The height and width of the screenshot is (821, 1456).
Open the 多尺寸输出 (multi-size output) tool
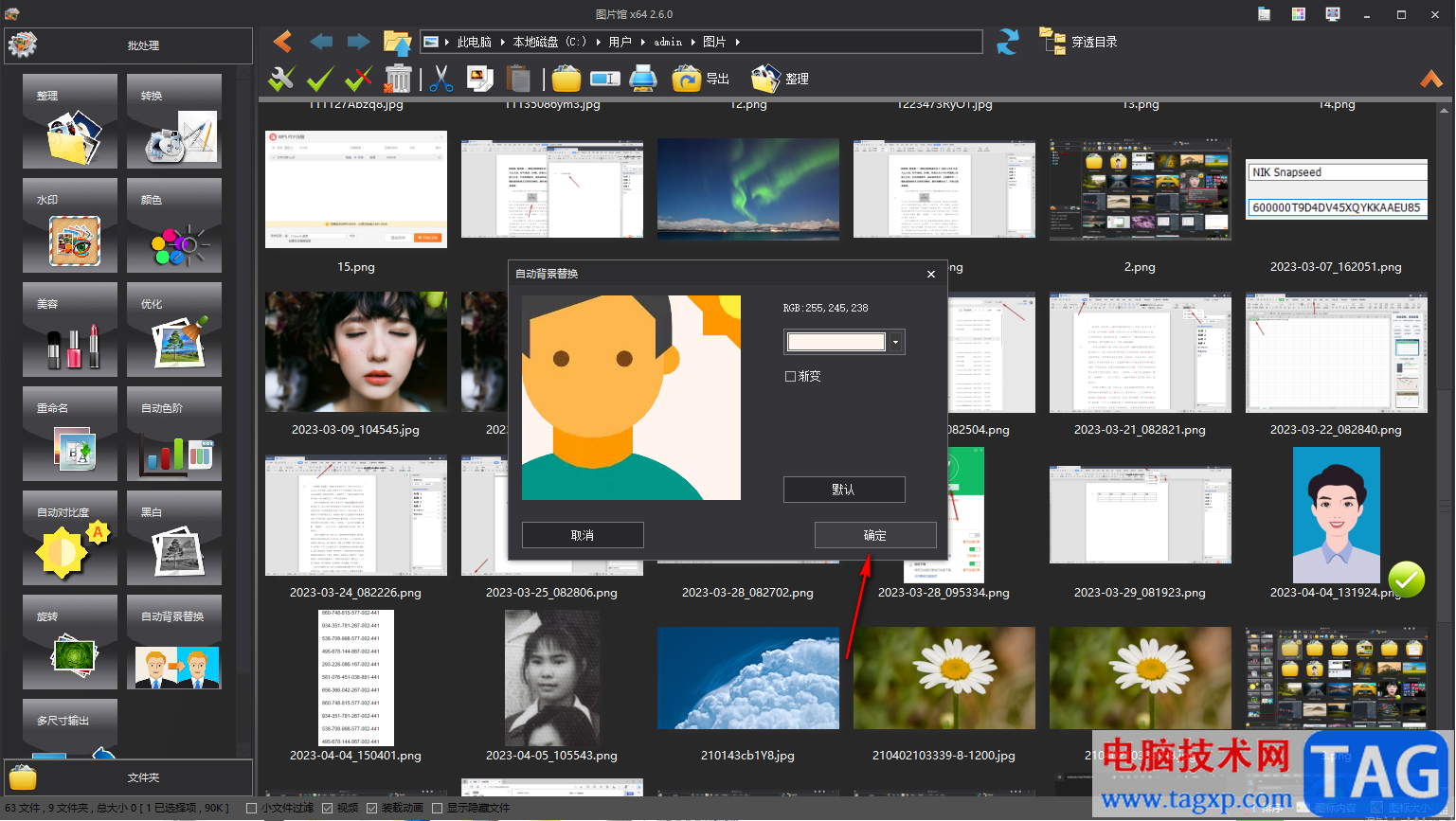click(70, 728)
